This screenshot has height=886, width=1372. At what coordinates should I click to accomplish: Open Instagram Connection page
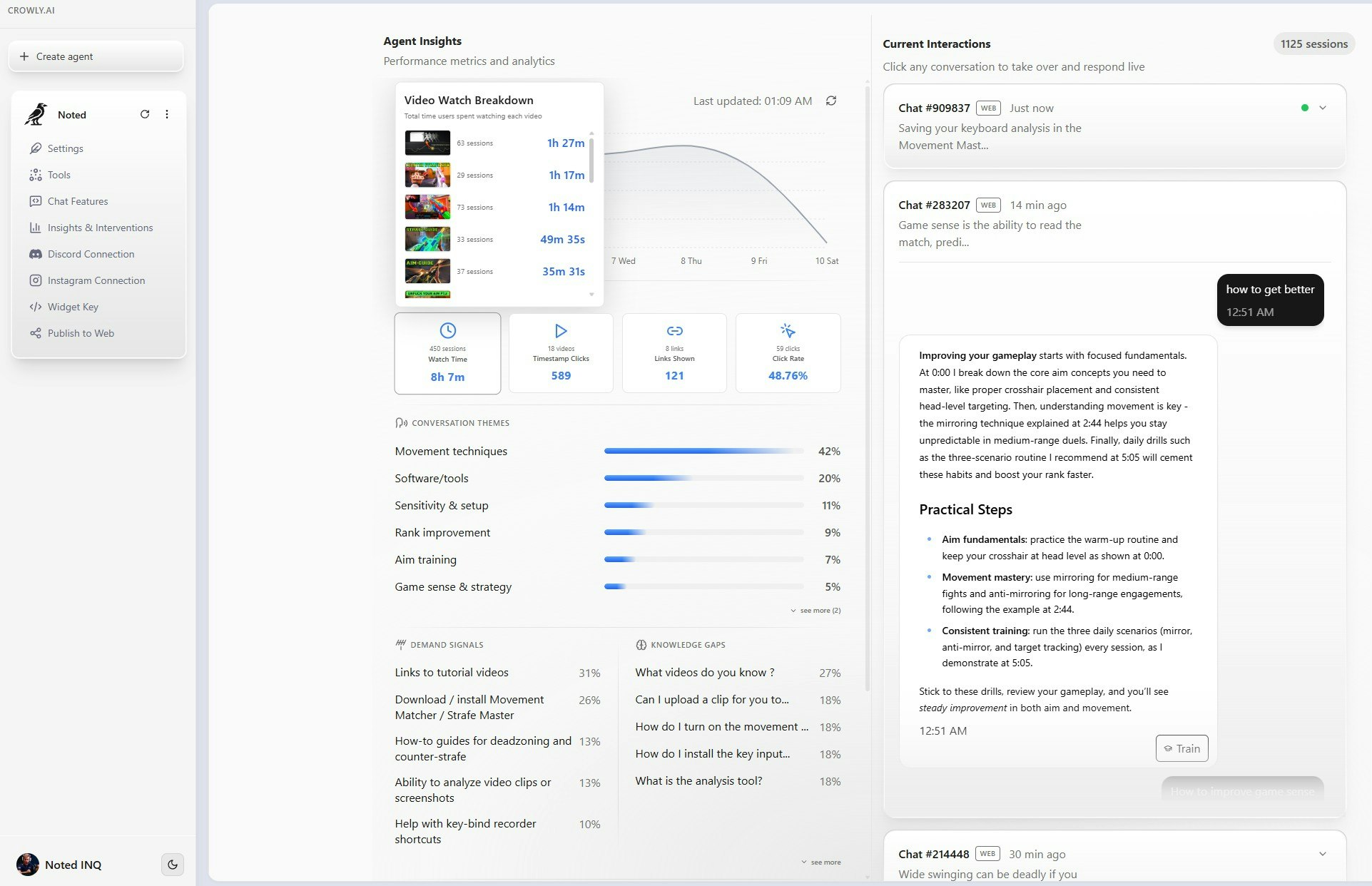[x=96, y=280]
